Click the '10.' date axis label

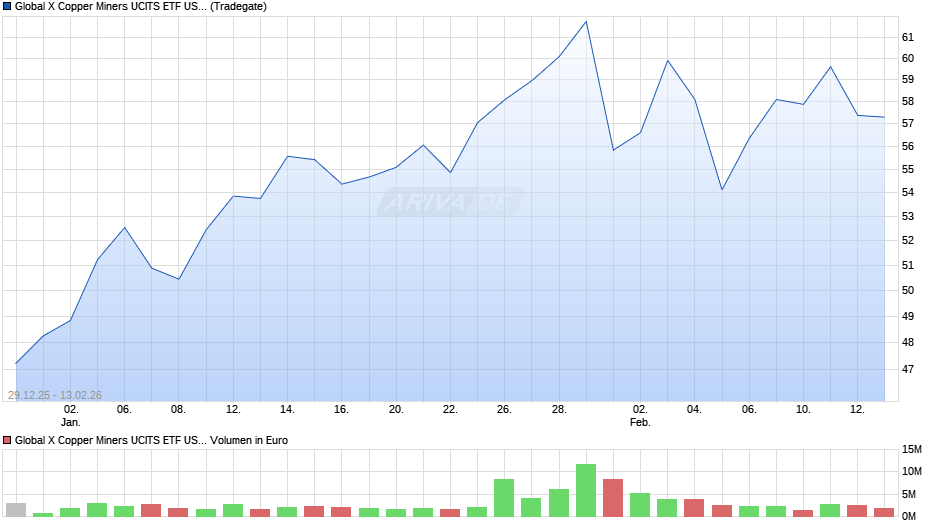click(803, 409)
